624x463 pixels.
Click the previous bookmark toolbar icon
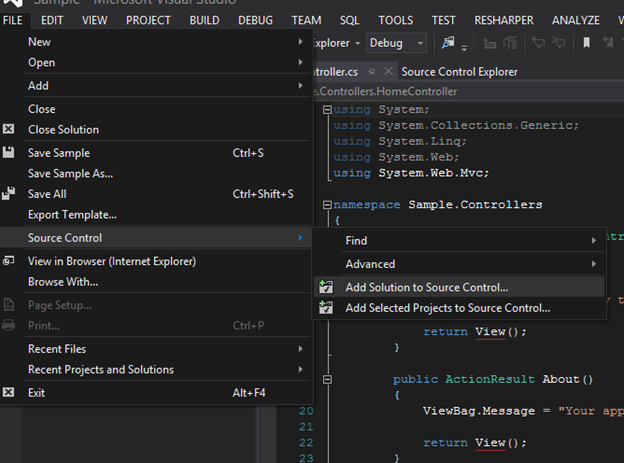click(608, 42)
